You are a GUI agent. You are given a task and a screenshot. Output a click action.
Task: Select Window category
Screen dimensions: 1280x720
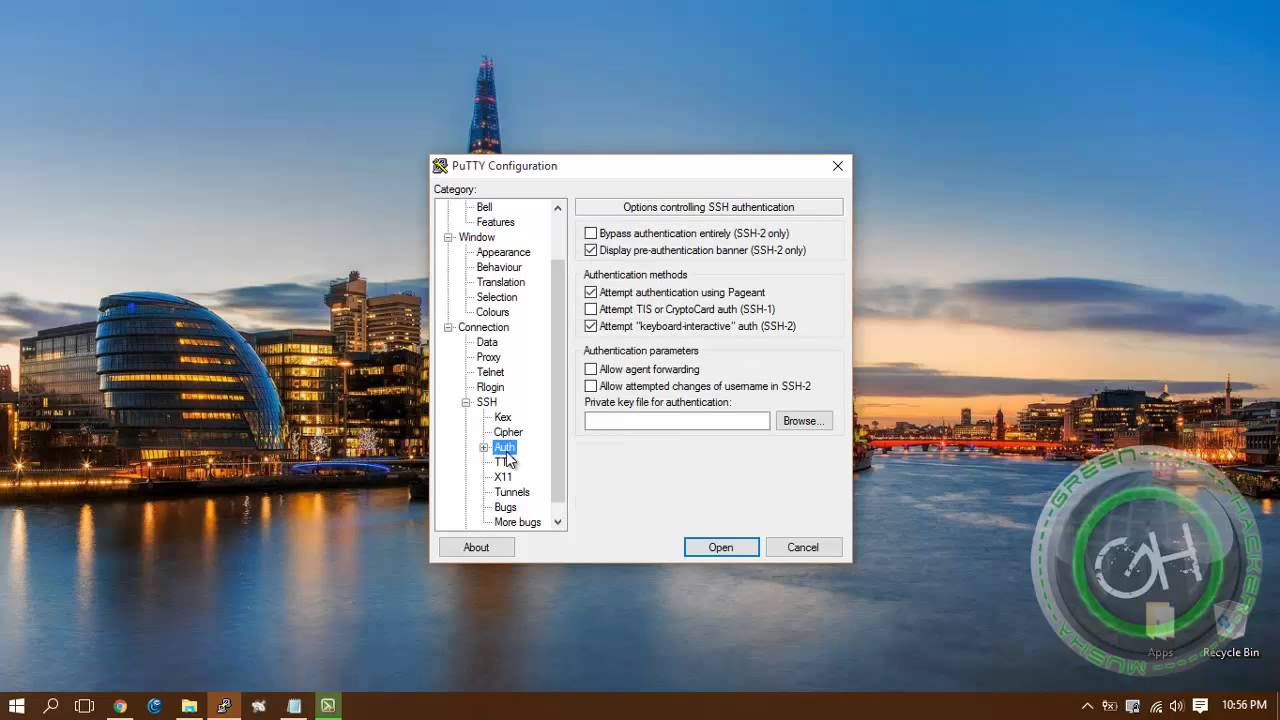coord(476,237)
